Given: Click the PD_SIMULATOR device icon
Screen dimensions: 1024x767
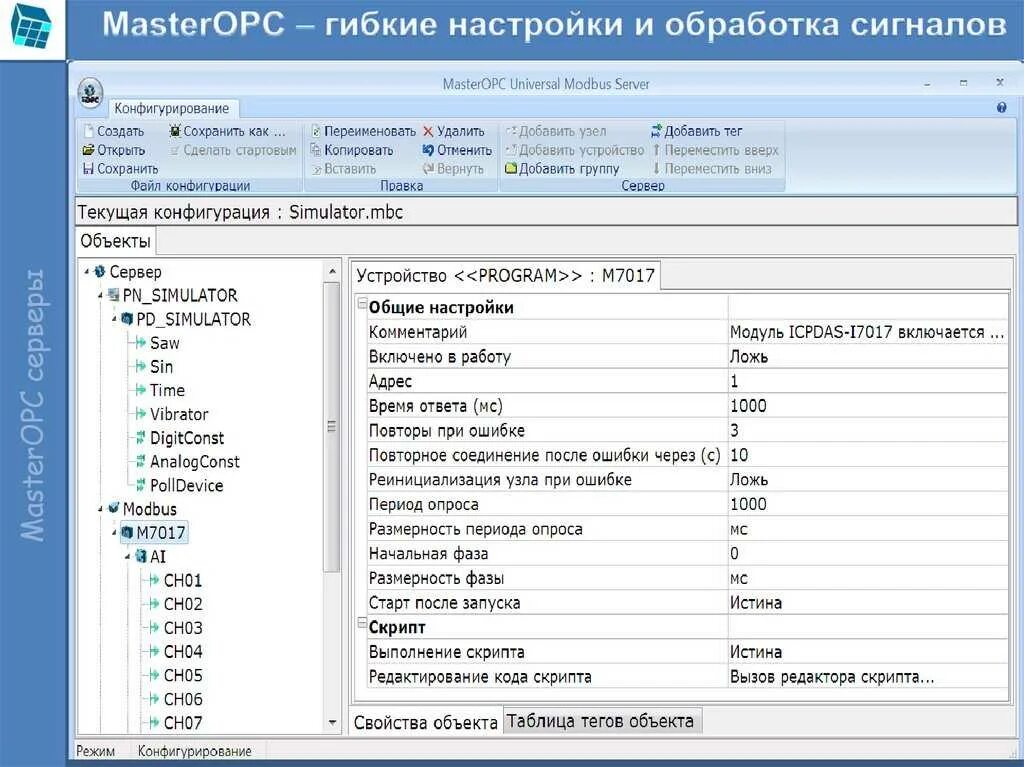Looking at the screenshot, I should pyautogui.click(x=127, y=319).
